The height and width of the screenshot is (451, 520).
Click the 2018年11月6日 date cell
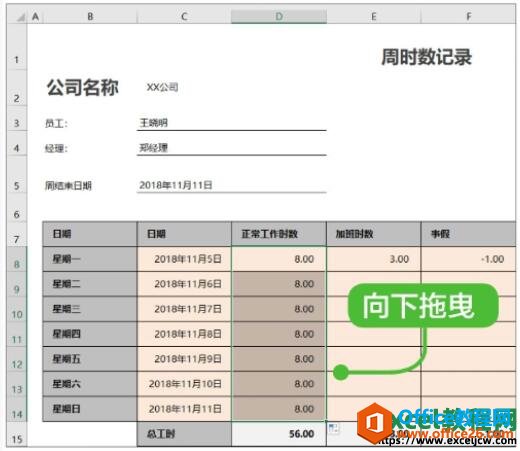(x=184, y=284)
